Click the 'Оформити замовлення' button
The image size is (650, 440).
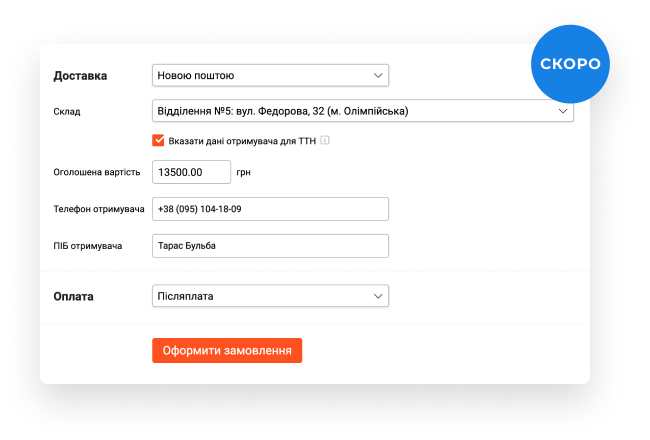coord(227,350)
